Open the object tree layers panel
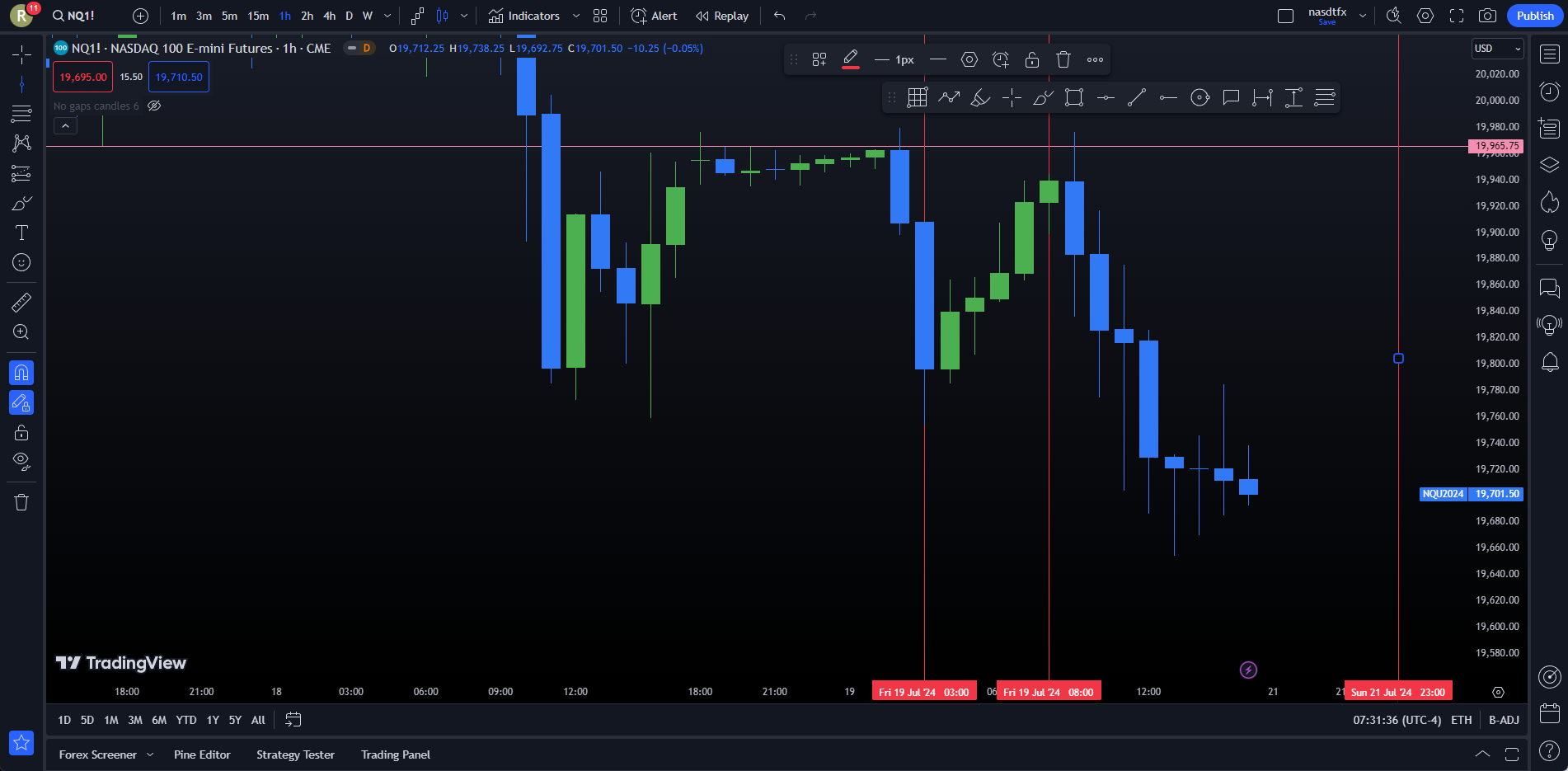 tap(1550, 164)
